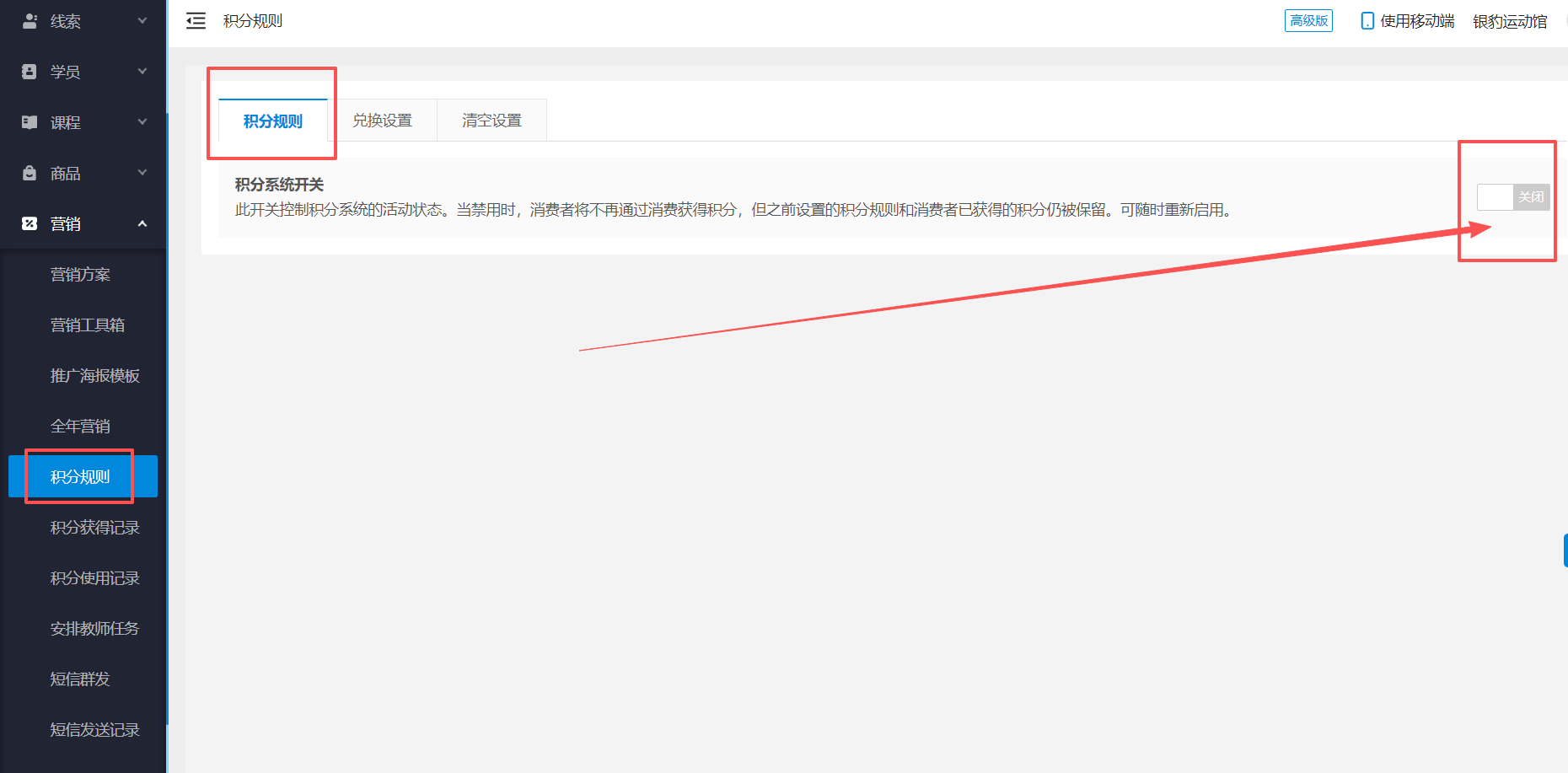Click the 高级版 button
The image size is (1568, 773).
[x=1308, y=20]
